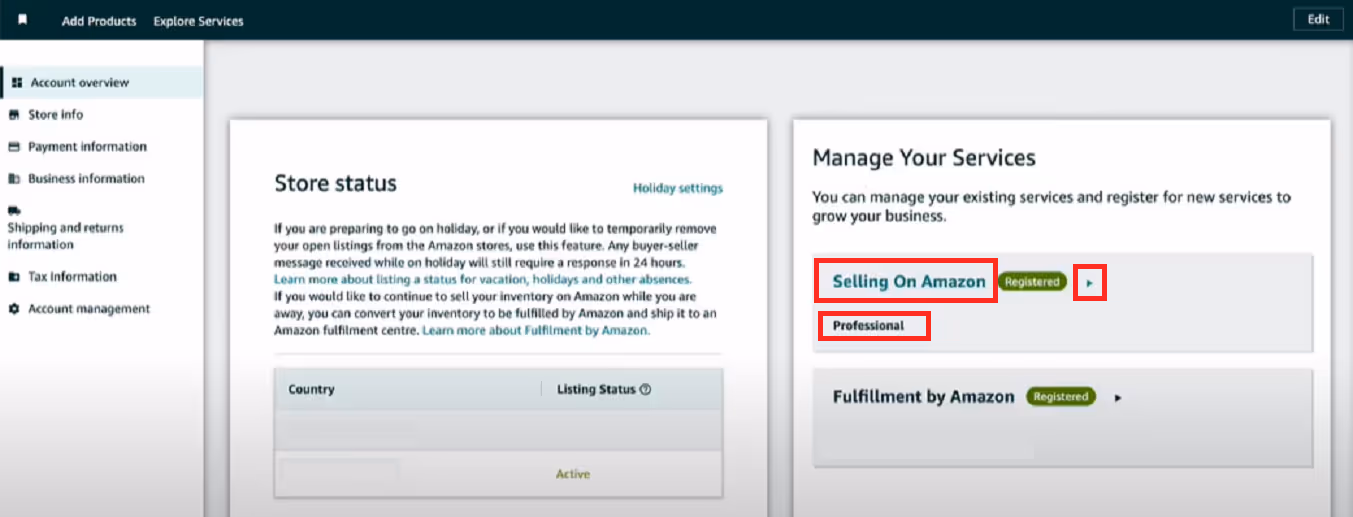Screen dimensions: 1353x517
Task: Open Learn more about Fulfilment by Amazon
Action: tap(536, 330)
